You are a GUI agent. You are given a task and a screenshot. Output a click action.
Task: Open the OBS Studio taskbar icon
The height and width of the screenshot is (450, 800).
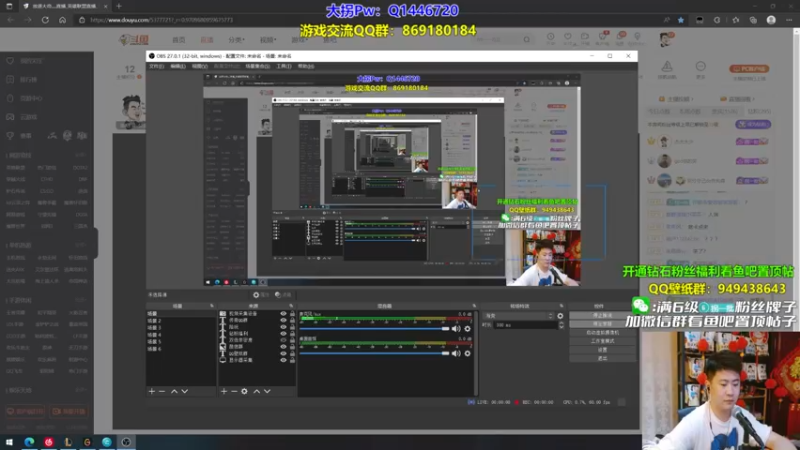[x=126, y=442]
